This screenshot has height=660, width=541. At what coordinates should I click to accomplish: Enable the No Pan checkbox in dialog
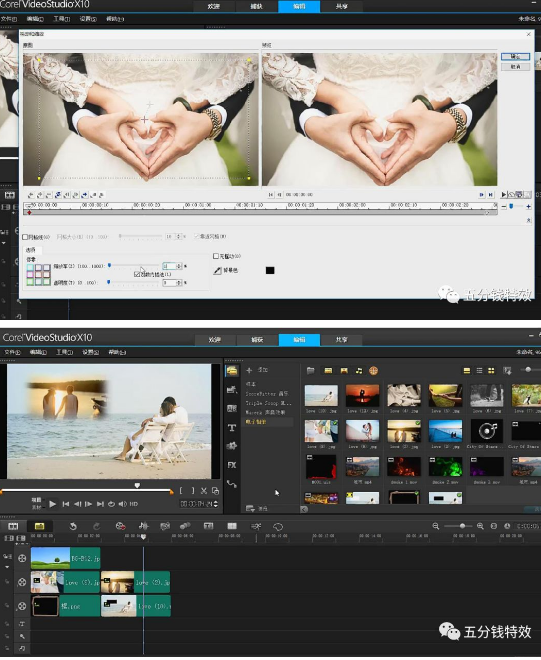click(x=216, y=256)
